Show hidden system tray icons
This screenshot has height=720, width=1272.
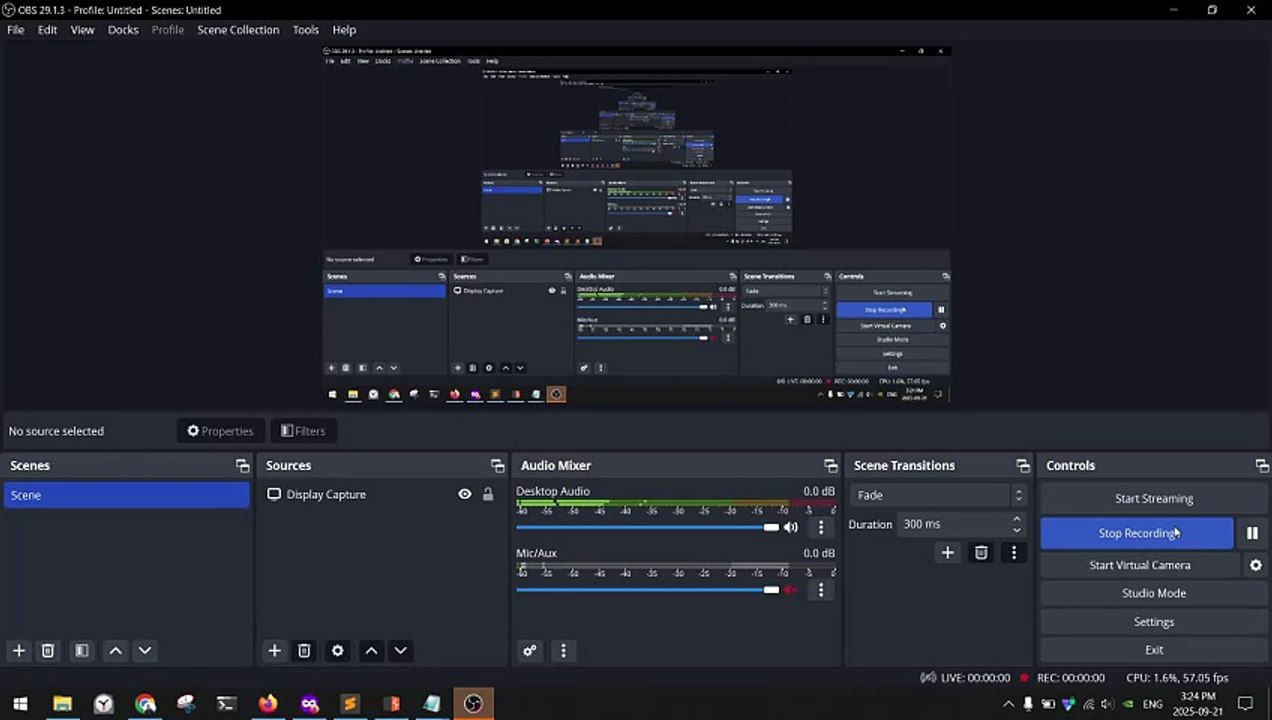1008,704
